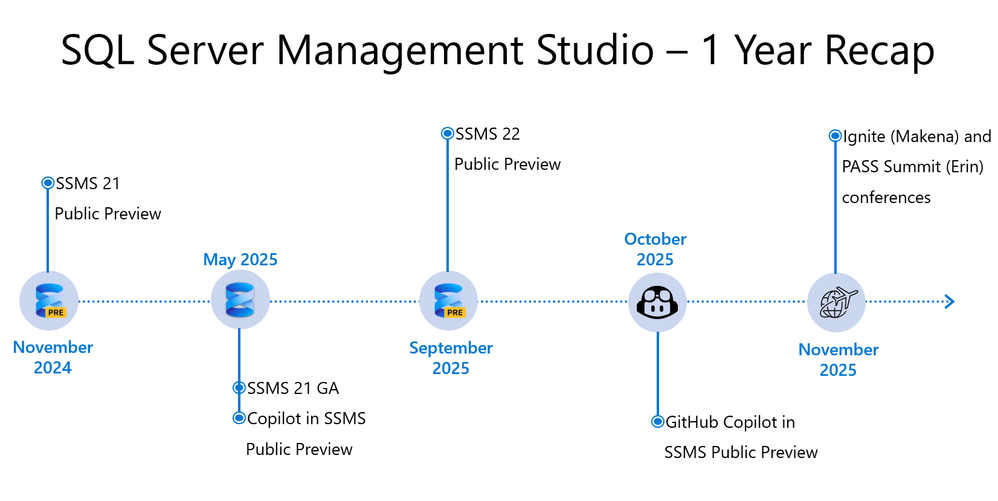Click the 'Copilot in SSMS' text
This screenshot has height=501, width=998.
click(x=306, y=419)
